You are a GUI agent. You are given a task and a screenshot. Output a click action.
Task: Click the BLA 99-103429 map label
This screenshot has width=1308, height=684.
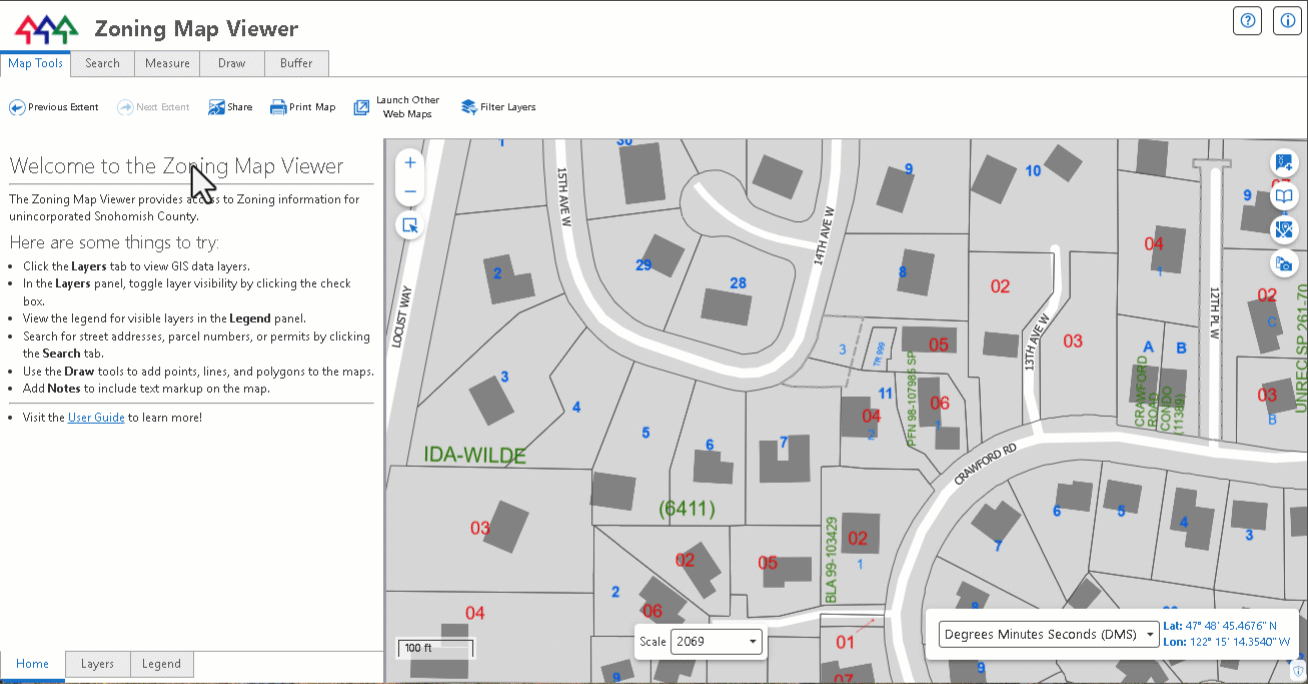click(830, 559)
